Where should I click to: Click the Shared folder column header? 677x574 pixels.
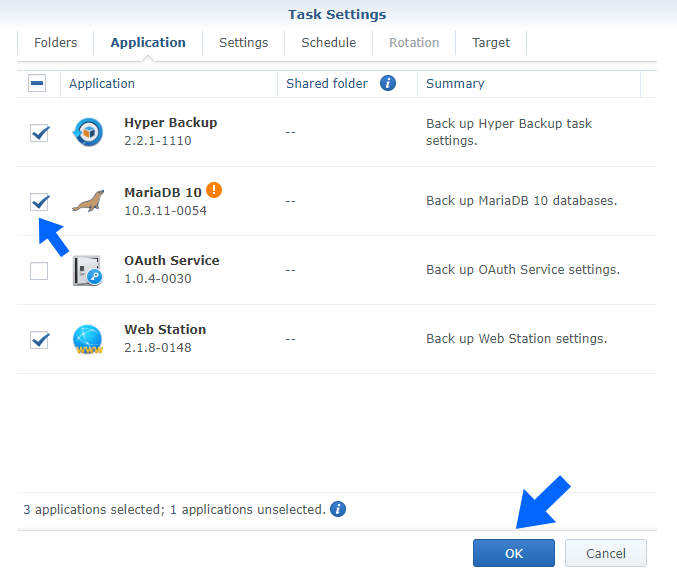coord(347,83)
